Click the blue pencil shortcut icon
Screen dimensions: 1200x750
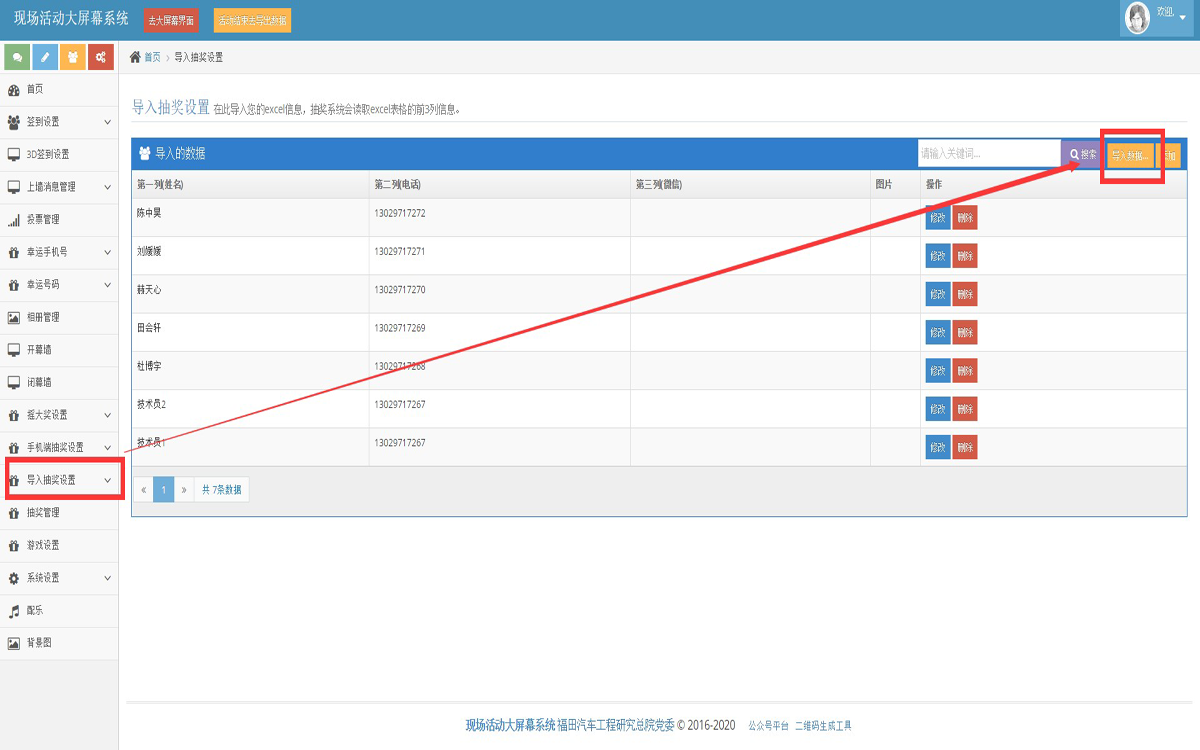(45, 57)
